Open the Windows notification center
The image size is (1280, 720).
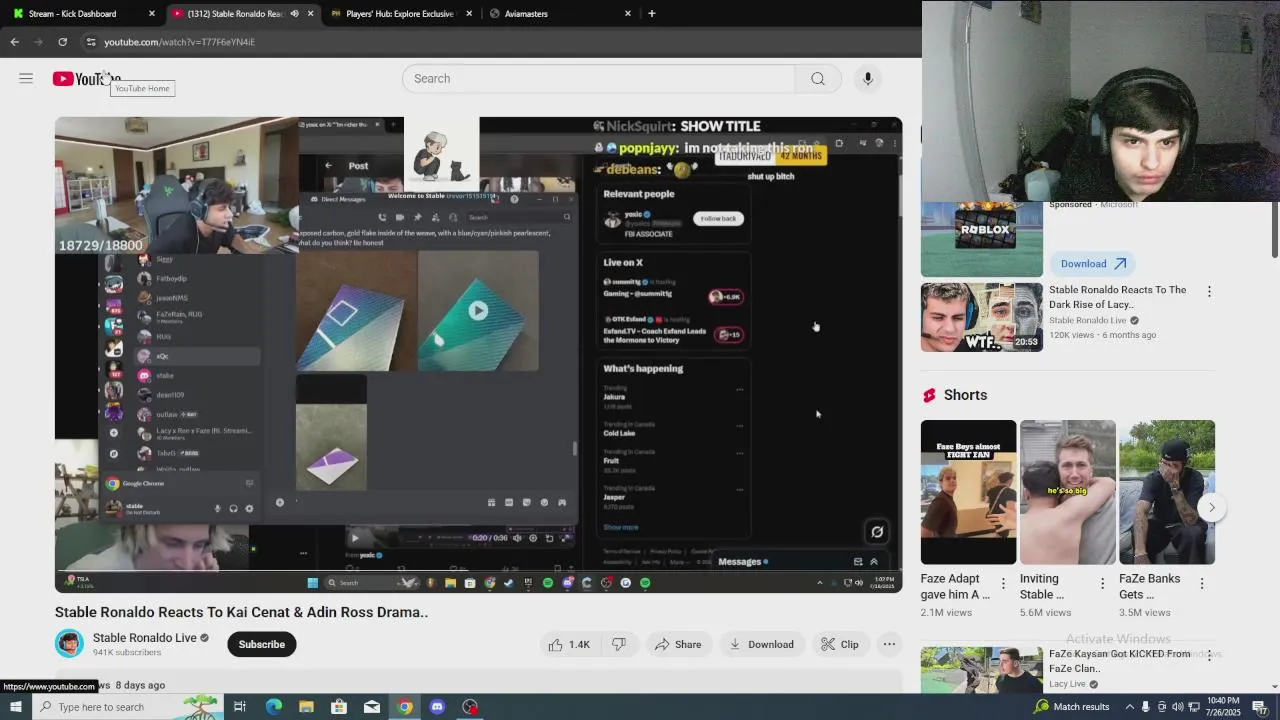pyautogui.click(x=1260, y=707)
